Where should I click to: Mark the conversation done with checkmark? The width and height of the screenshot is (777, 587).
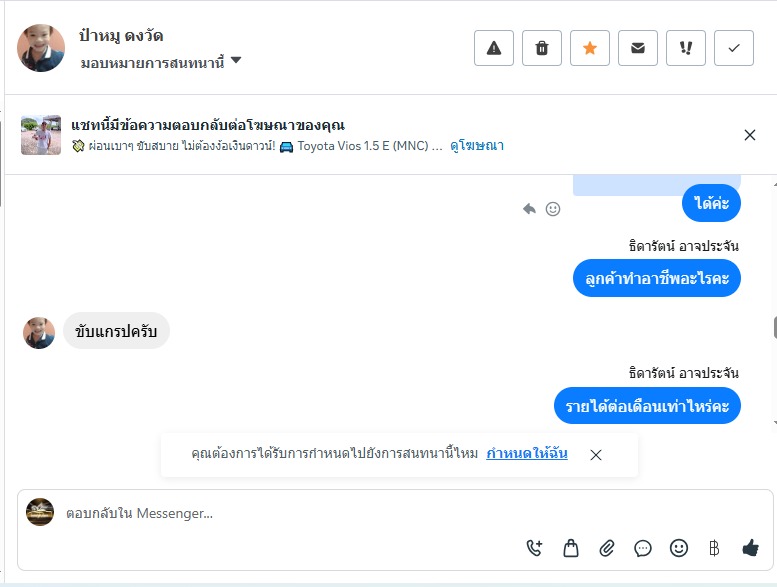pos(734,48)
